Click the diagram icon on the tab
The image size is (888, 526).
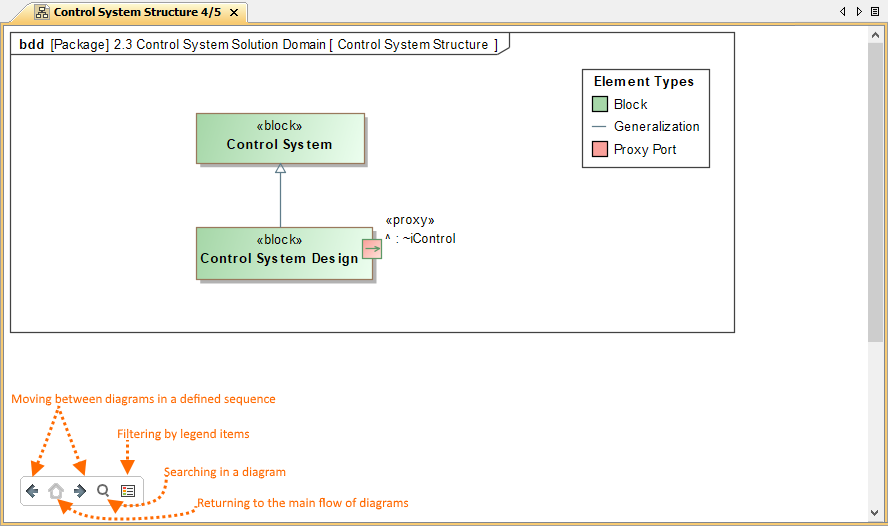tap(42, 12)
